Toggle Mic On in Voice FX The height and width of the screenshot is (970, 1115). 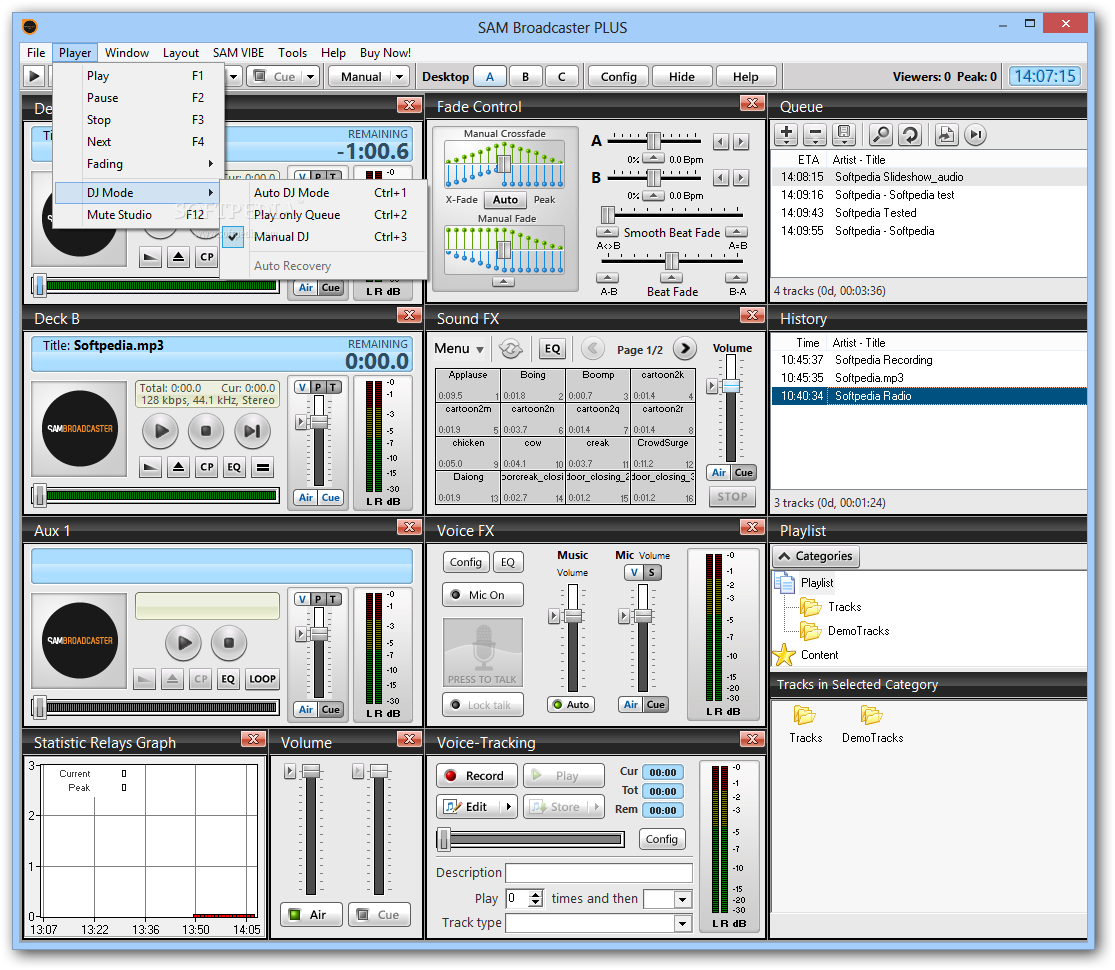(x=483, y=595)
